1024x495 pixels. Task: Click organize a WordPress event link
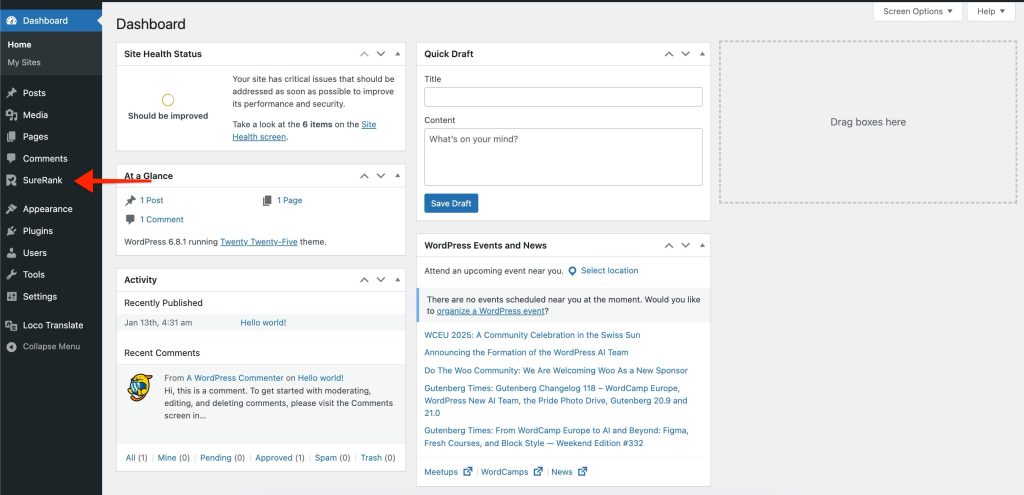(x=490, y=311)
